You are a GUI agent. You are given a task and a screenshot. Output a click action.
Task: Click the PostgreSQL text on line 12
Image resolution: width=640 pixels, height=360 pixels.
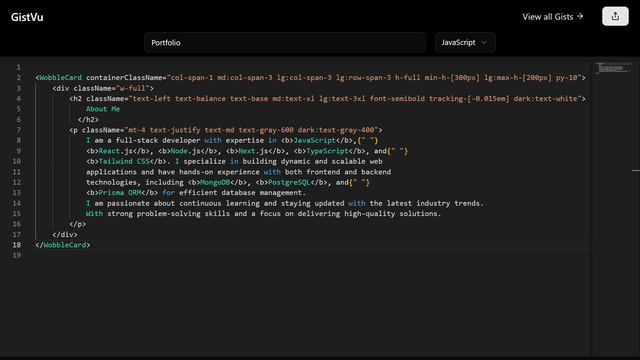tap(289, 182)
